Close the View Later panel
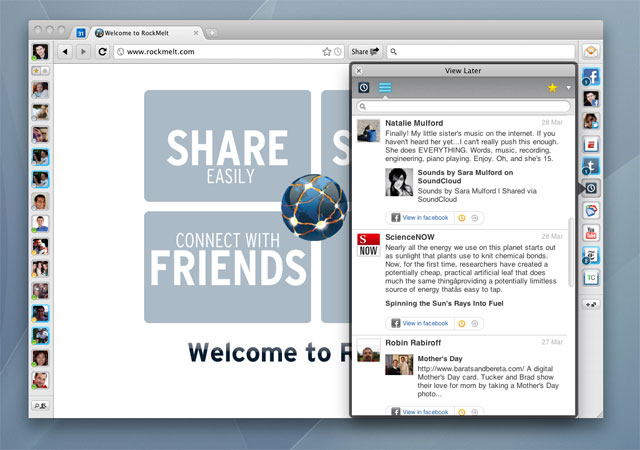Image resolution: width=640 pixels, height=450 pixels. click(359, 71)
